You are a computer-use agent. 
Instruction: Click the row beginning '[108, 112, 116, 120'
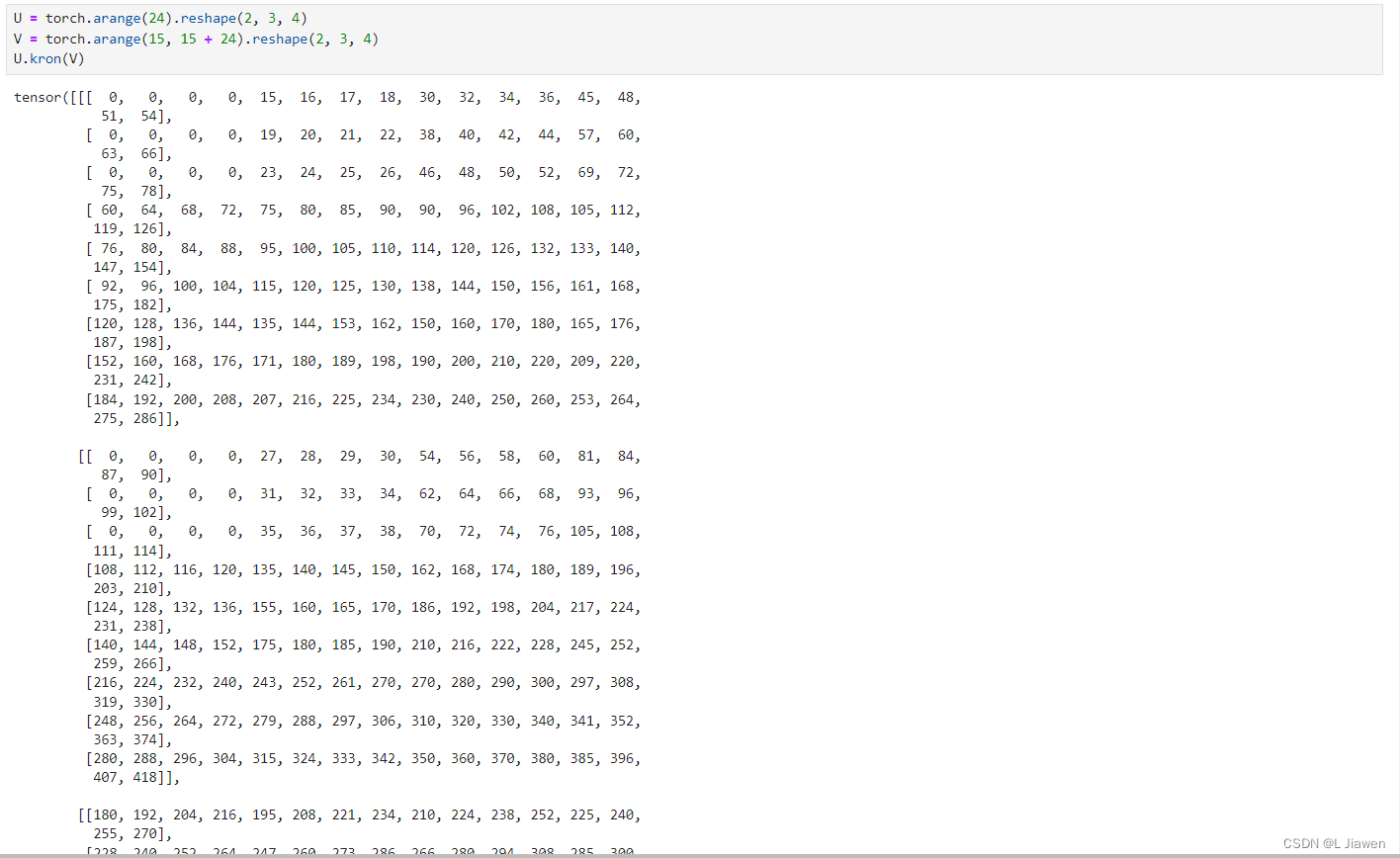(x=363, y=569)
